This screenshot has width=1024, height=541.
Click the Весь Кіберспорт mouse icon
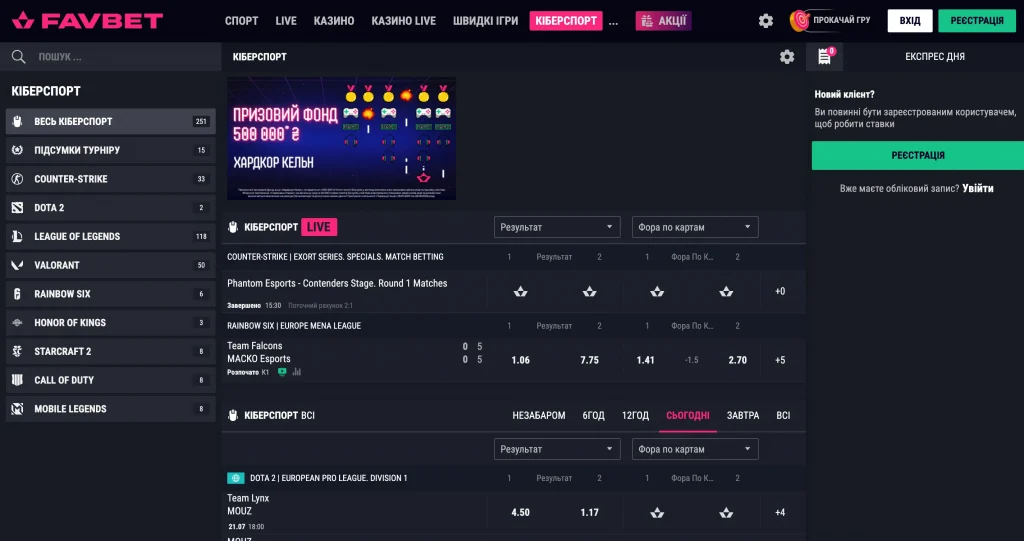[18, 122]
